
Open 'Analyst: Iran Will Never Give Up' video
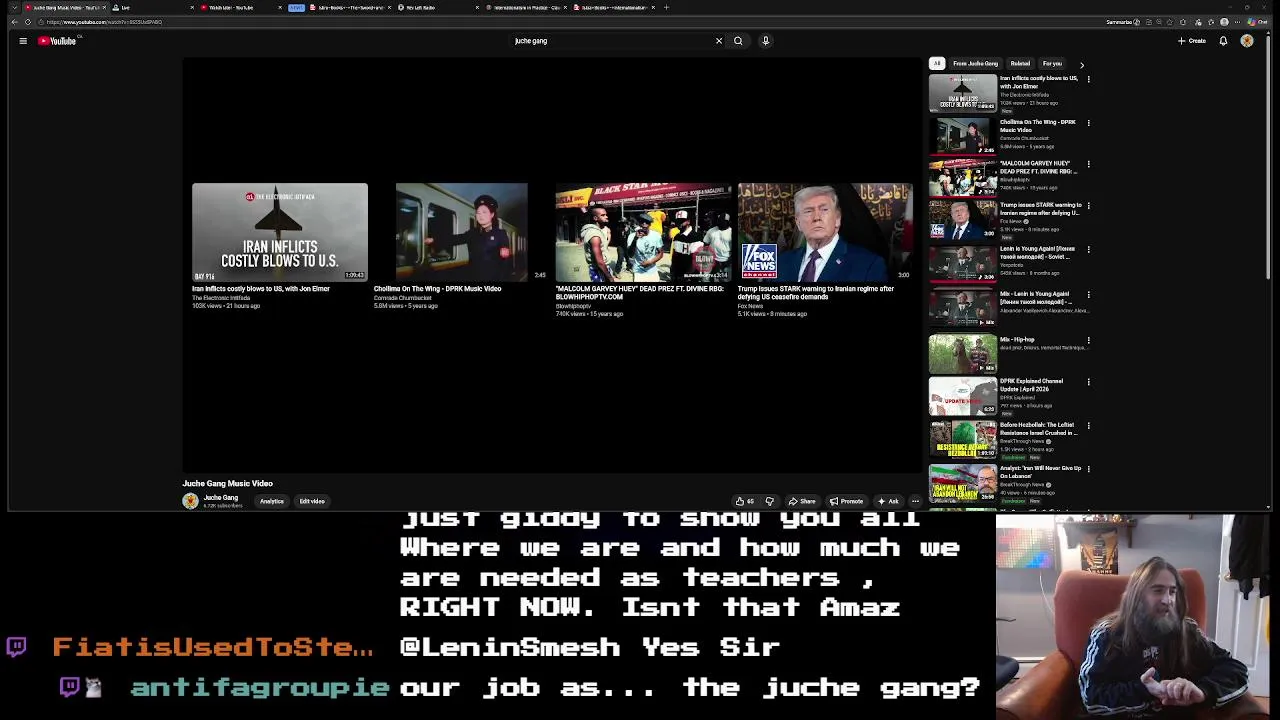point(1040,472)
